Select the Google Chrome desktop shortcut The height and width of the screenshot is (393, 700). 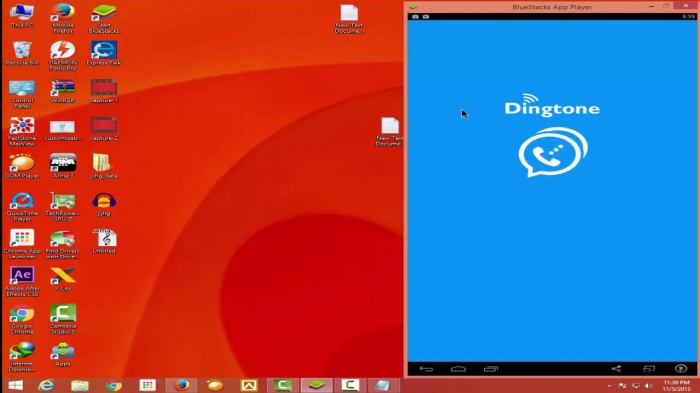[x=22, y=320]
